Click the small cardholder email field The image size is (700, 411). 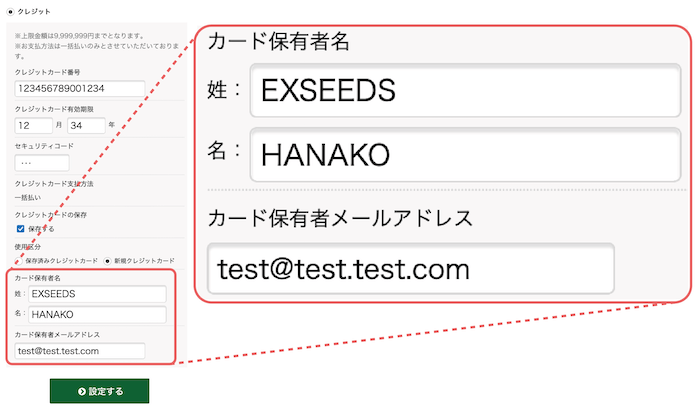coord(80,351)
